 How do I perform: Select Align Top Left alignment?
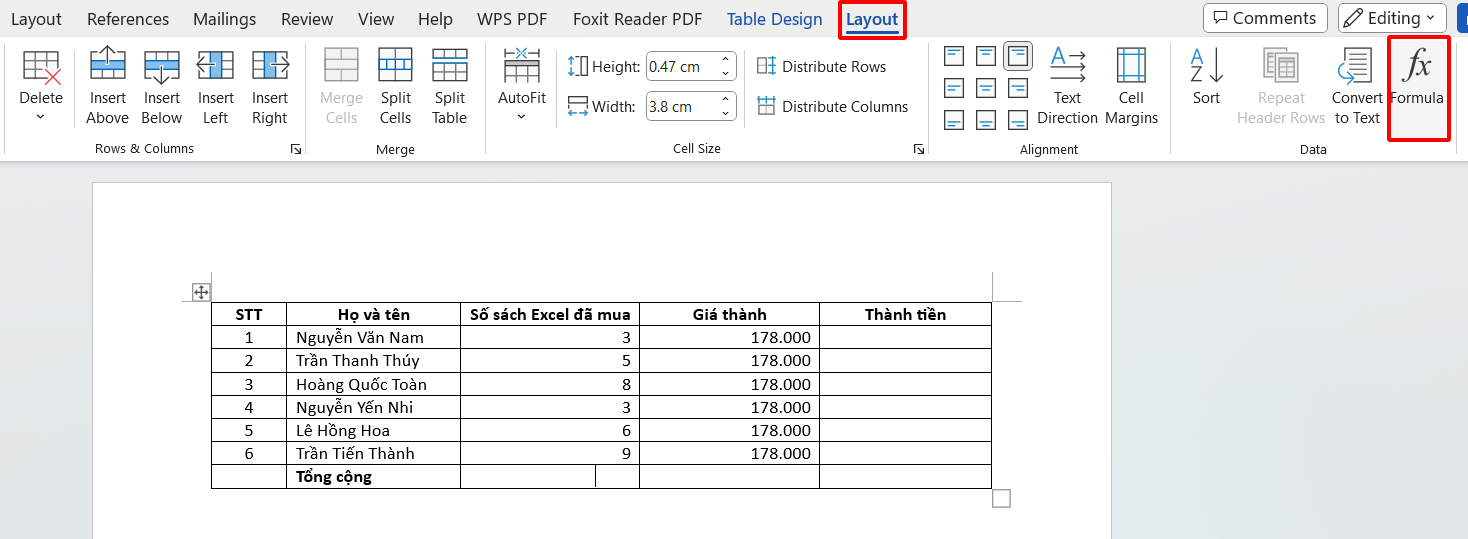(954, 56)
